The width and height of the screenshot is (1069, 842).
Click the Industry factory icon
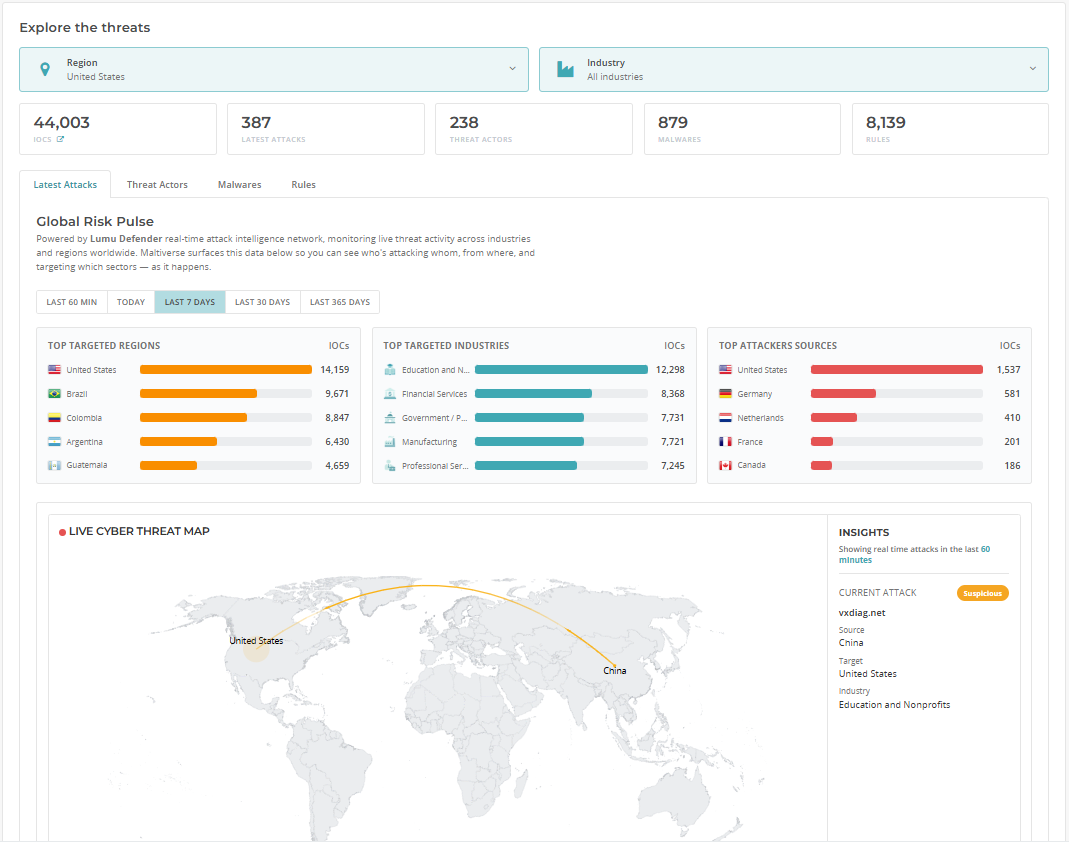[565, 69]
